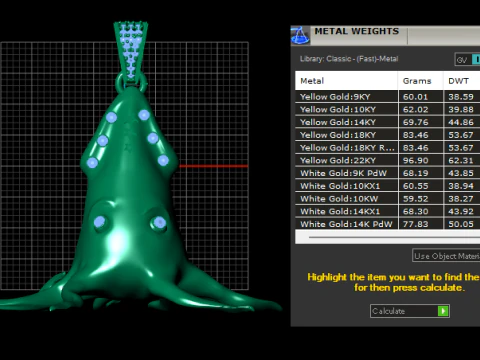Click the METAL WEIGHTS panel title

click(357, 31)
